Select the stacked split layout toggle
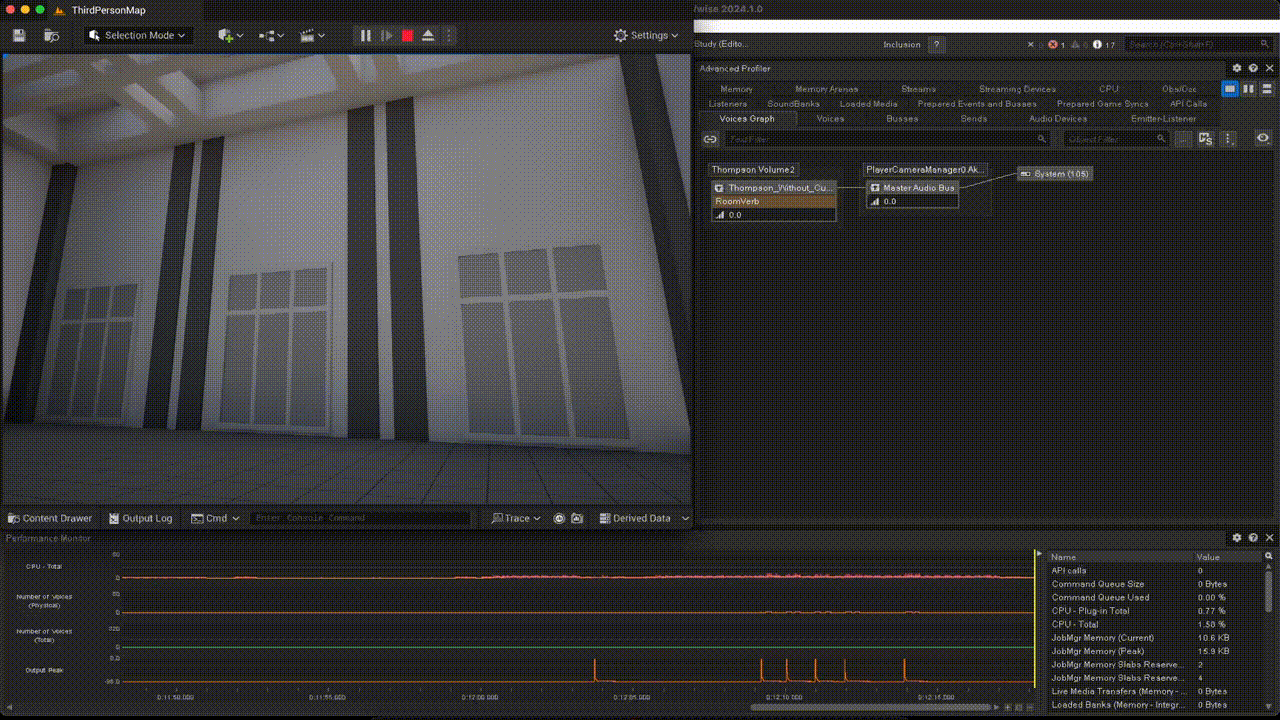This screenshot has height=720, width=1280. pos(1266,89)
